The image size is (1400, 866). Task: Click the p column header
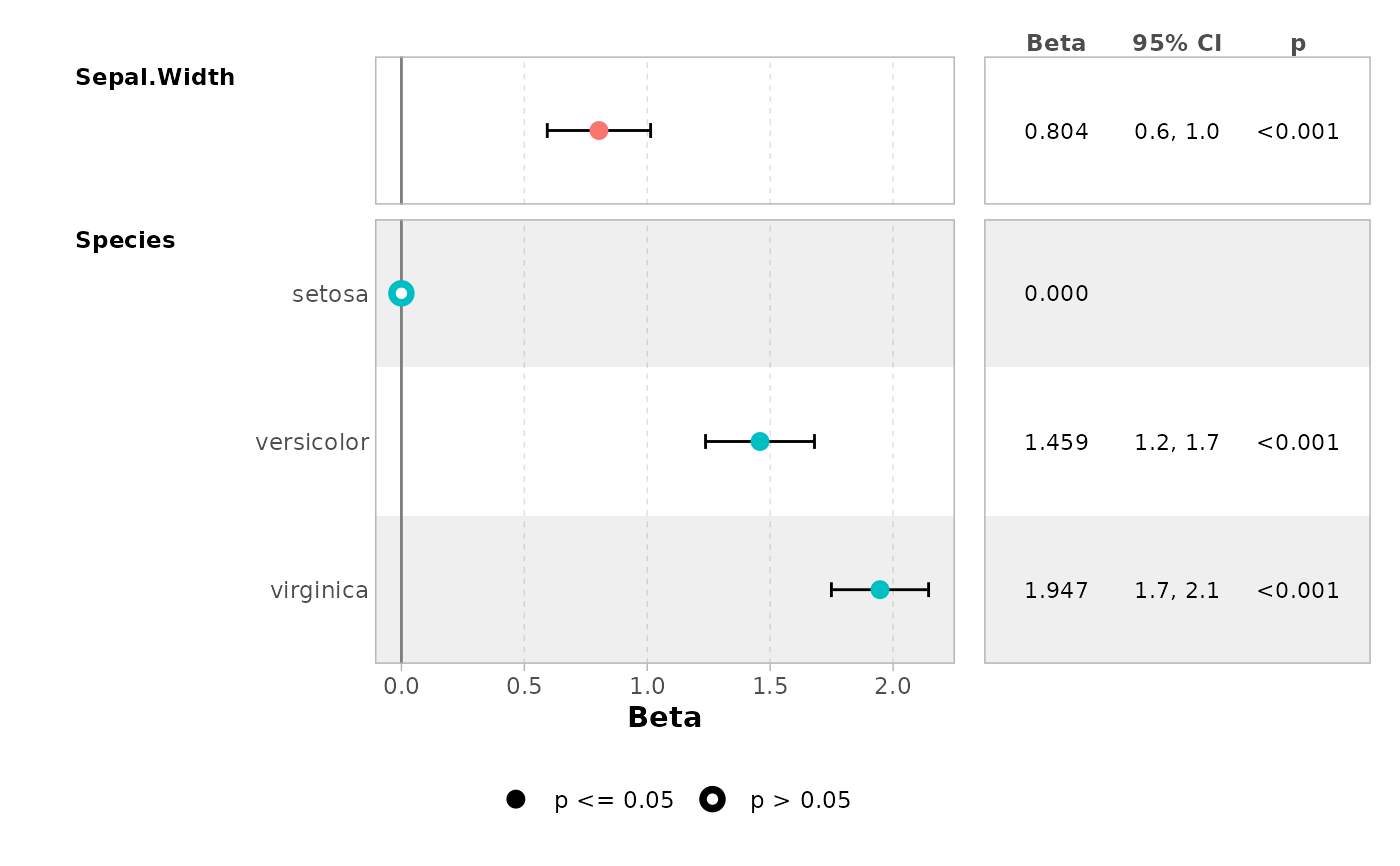1298,43
